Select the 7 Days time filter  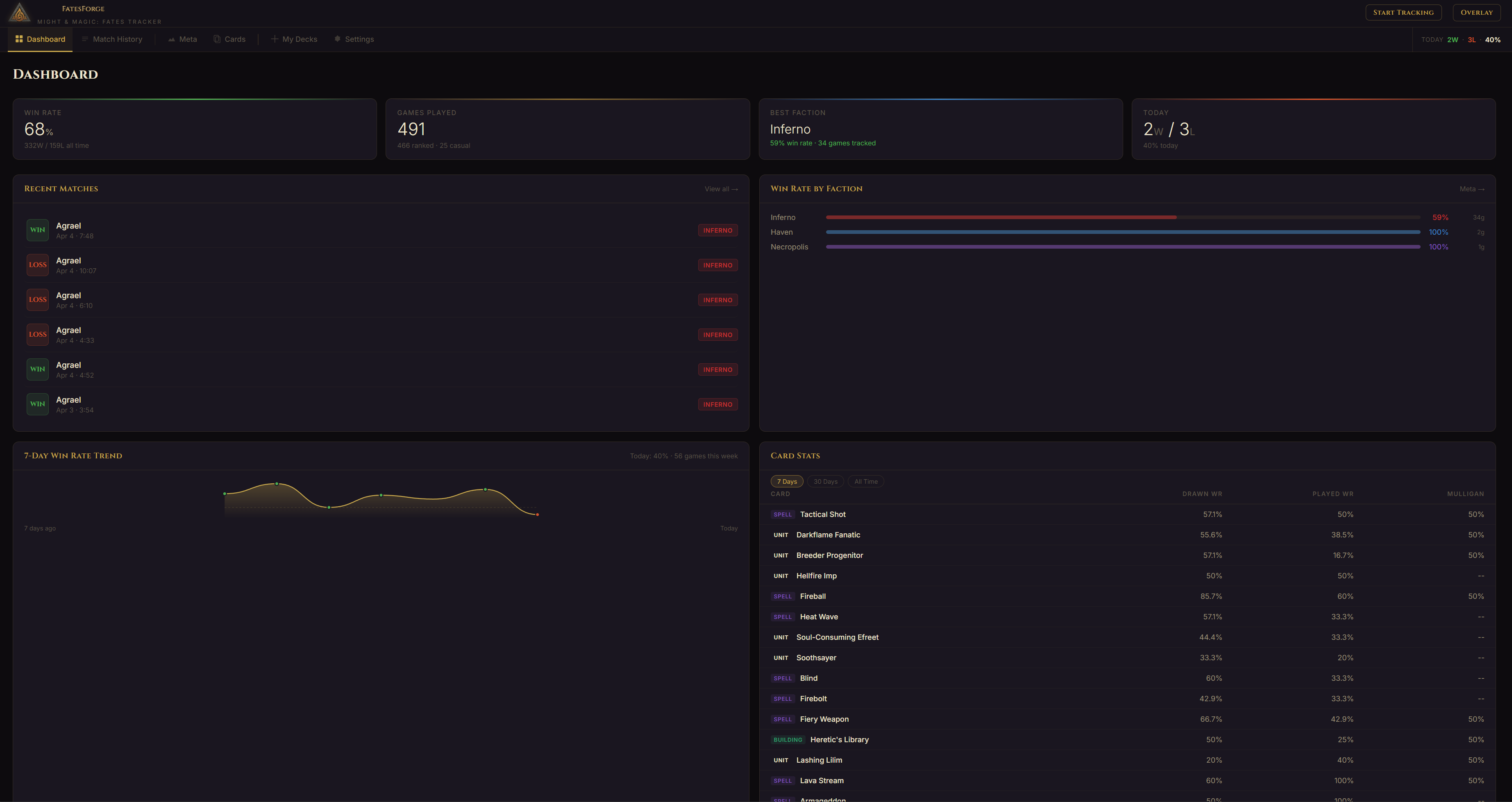(x=786, y=481)
